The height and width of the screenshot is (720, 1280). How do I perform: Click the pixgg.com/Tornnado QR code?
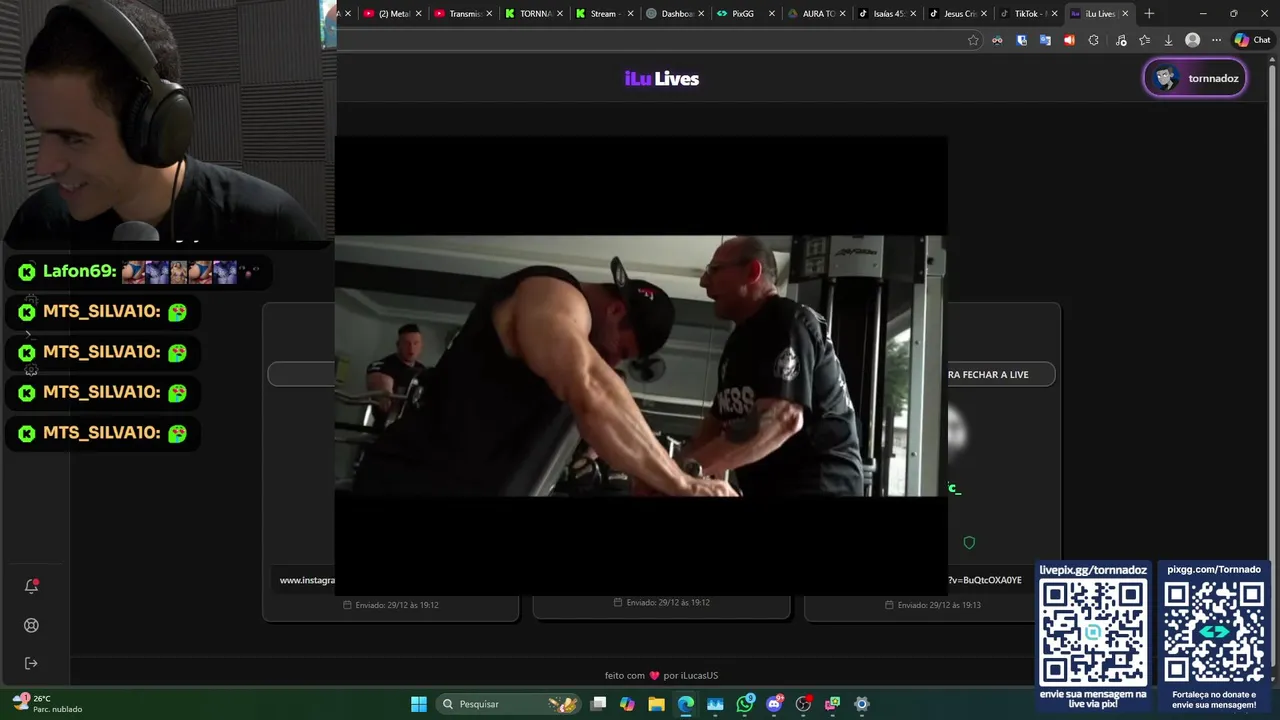pyautogui.click(x=1214, y=632)
